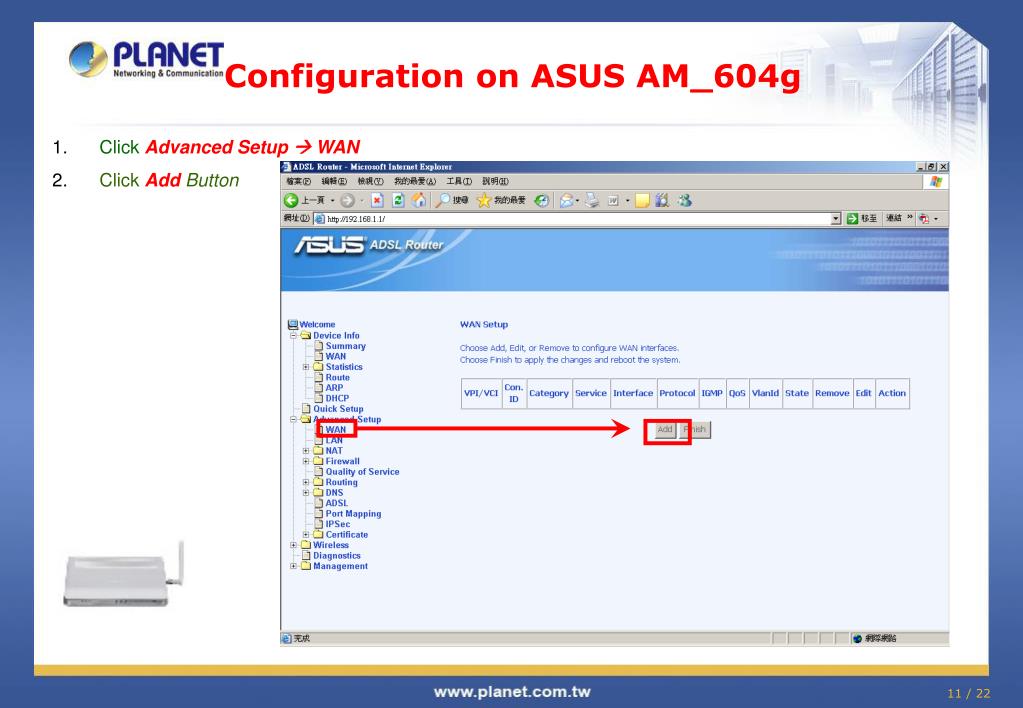
Task: Click the Home house icon
Action: 419,200
